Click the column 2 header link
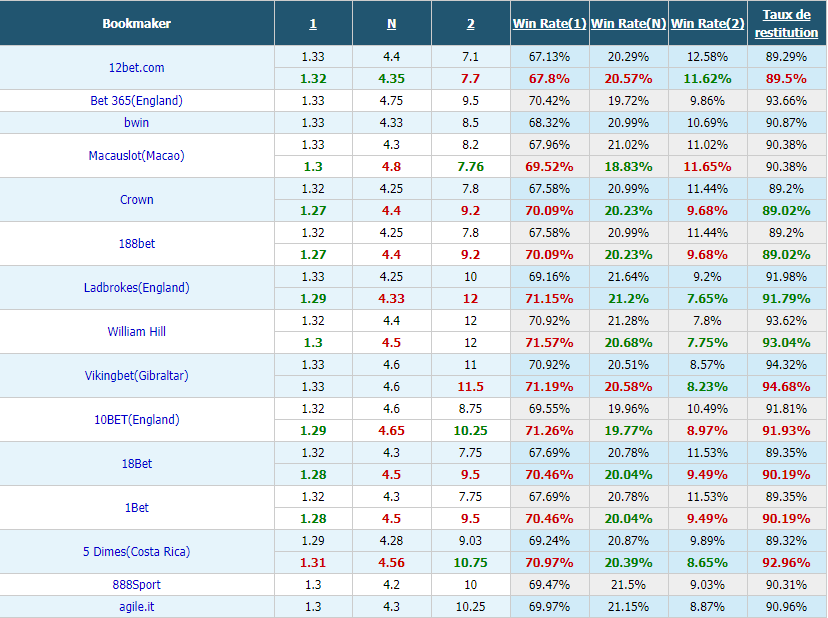The width and height of the screenshot is (828, 618). [471, 24]
